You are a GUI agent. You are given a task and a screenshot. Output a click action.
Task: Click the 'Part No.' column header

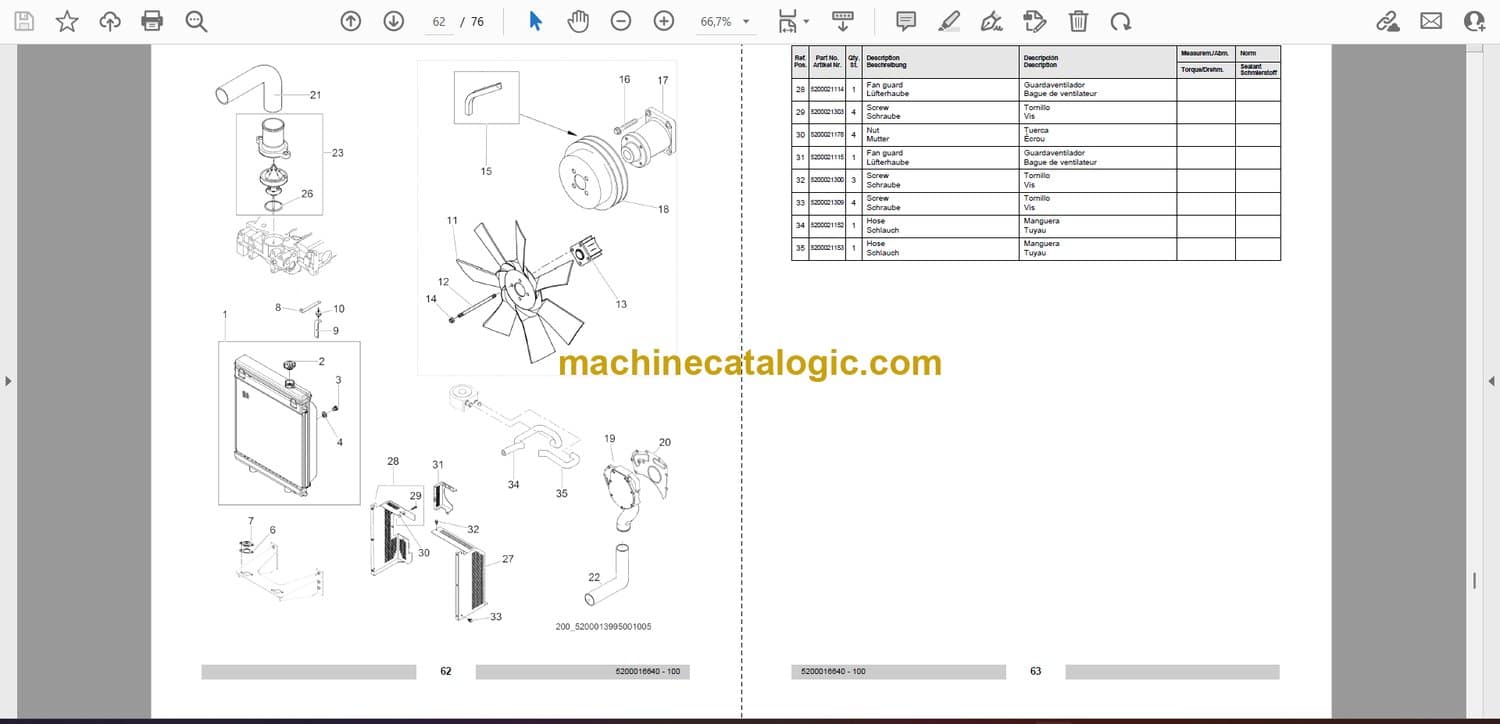826,58
